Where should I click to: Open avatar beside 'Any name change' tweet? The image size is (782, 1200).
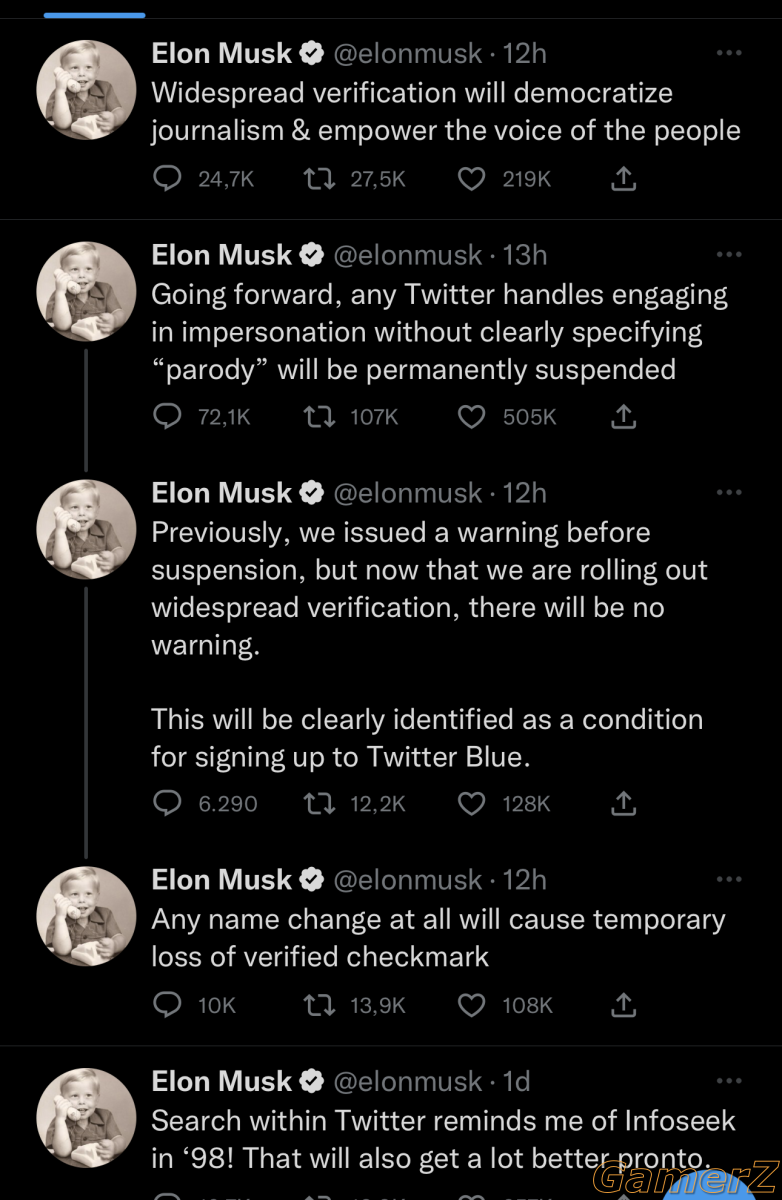[x=86, y=916]
